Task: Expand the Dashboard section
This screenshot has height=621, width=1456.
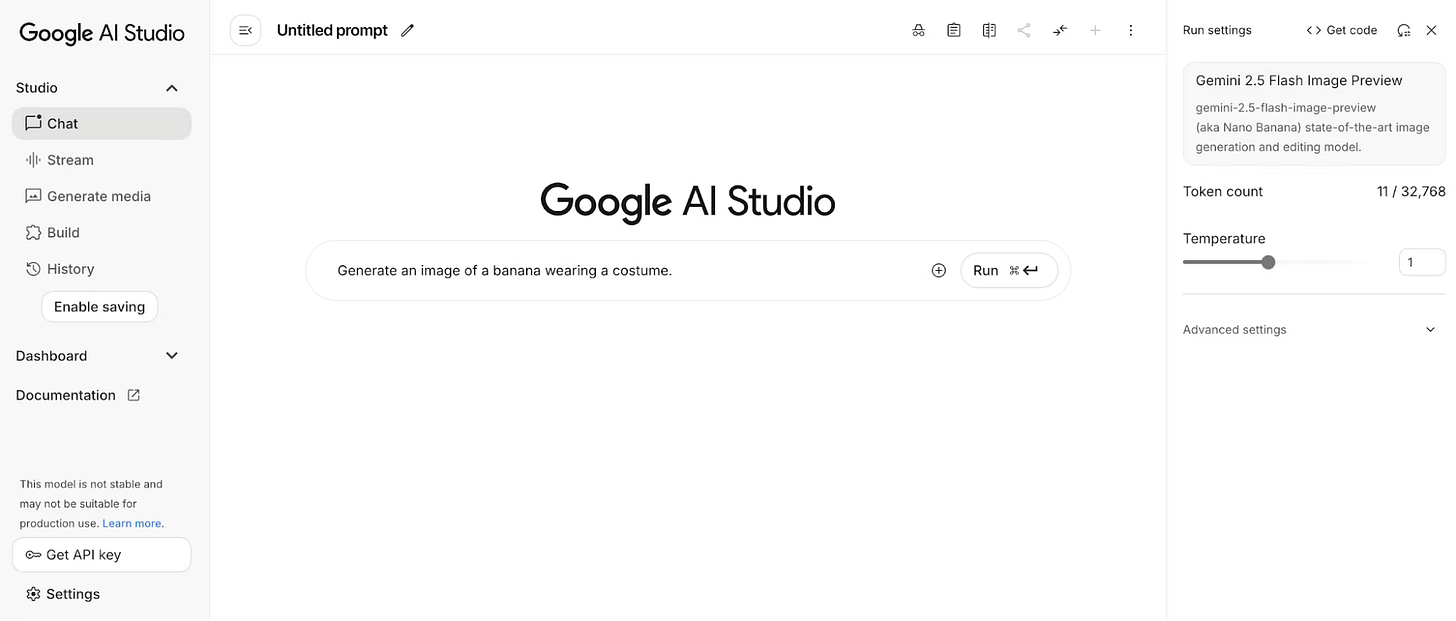Action: tap(97, 356)
